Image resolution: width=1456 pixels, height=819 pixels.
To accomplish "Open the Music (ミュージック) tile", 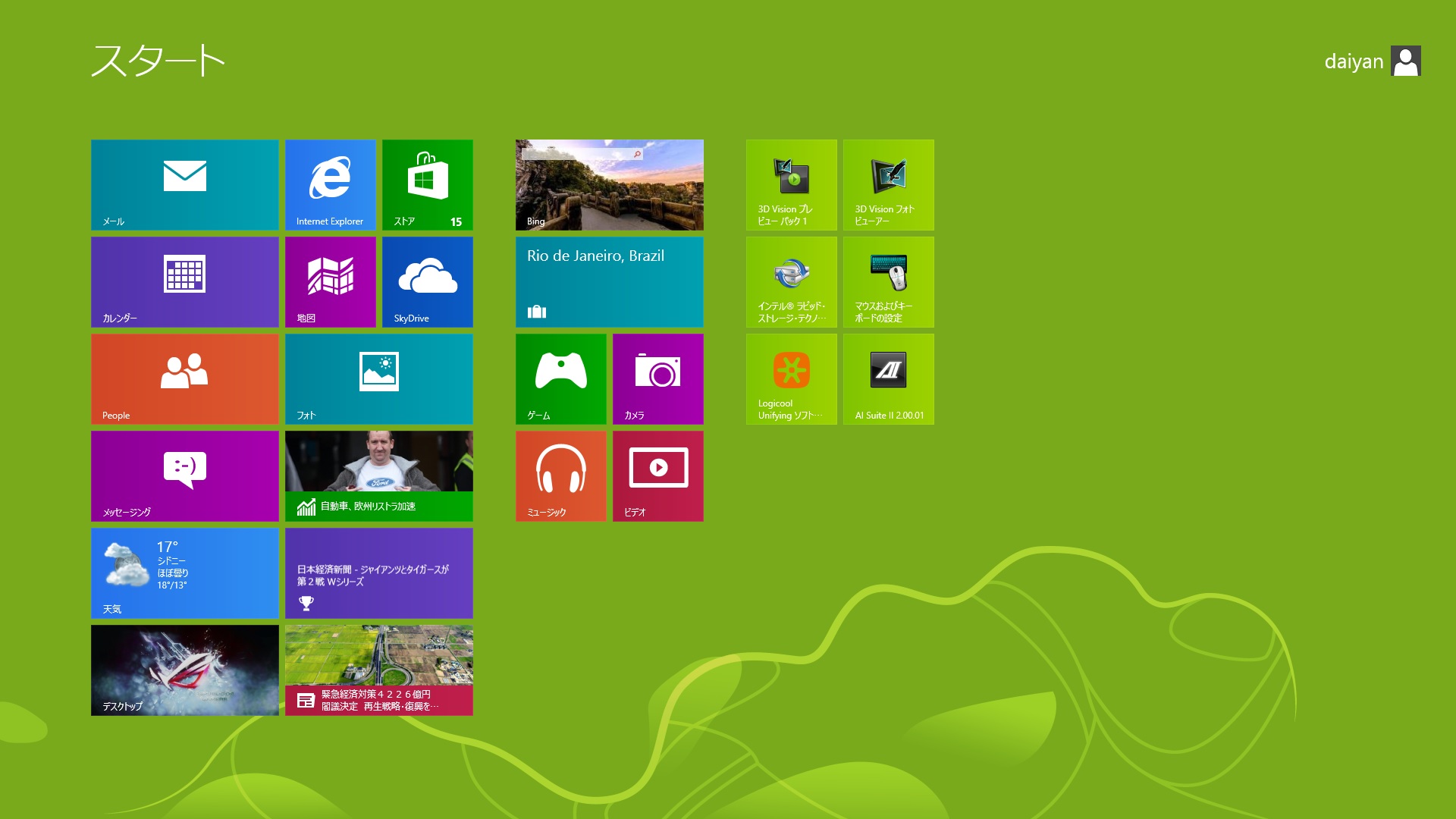I will point(560,475).
